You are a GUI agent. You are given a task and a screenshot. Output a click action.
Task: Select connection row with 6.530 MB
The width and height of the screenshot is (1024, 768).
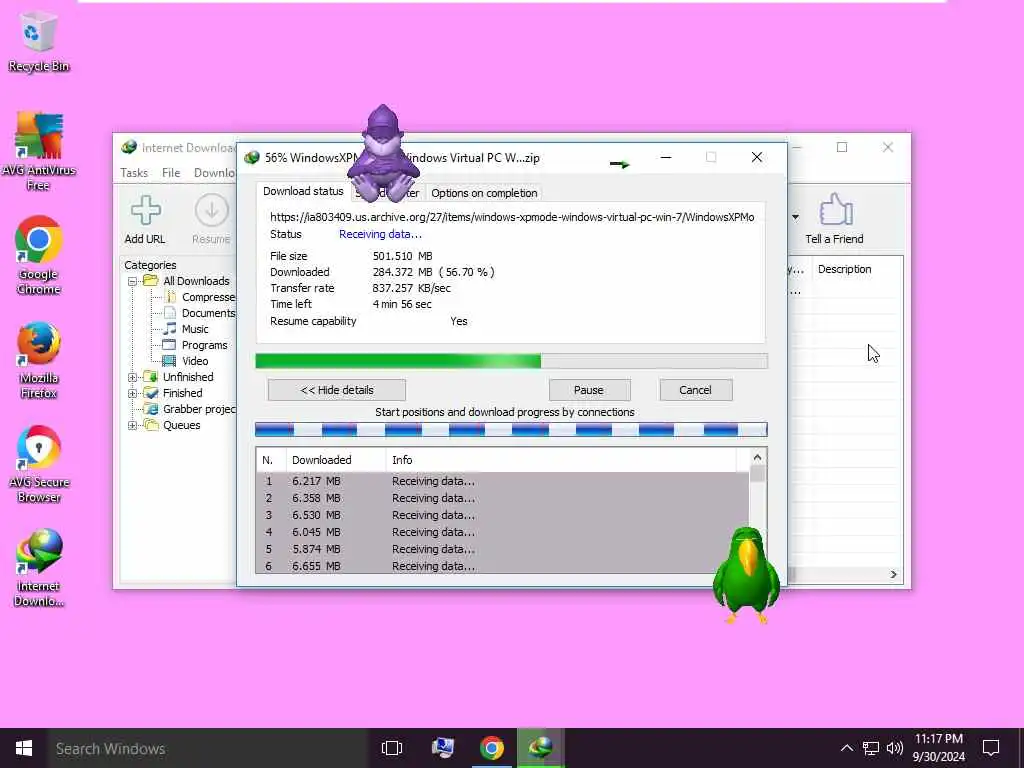[x=502, y=515]
